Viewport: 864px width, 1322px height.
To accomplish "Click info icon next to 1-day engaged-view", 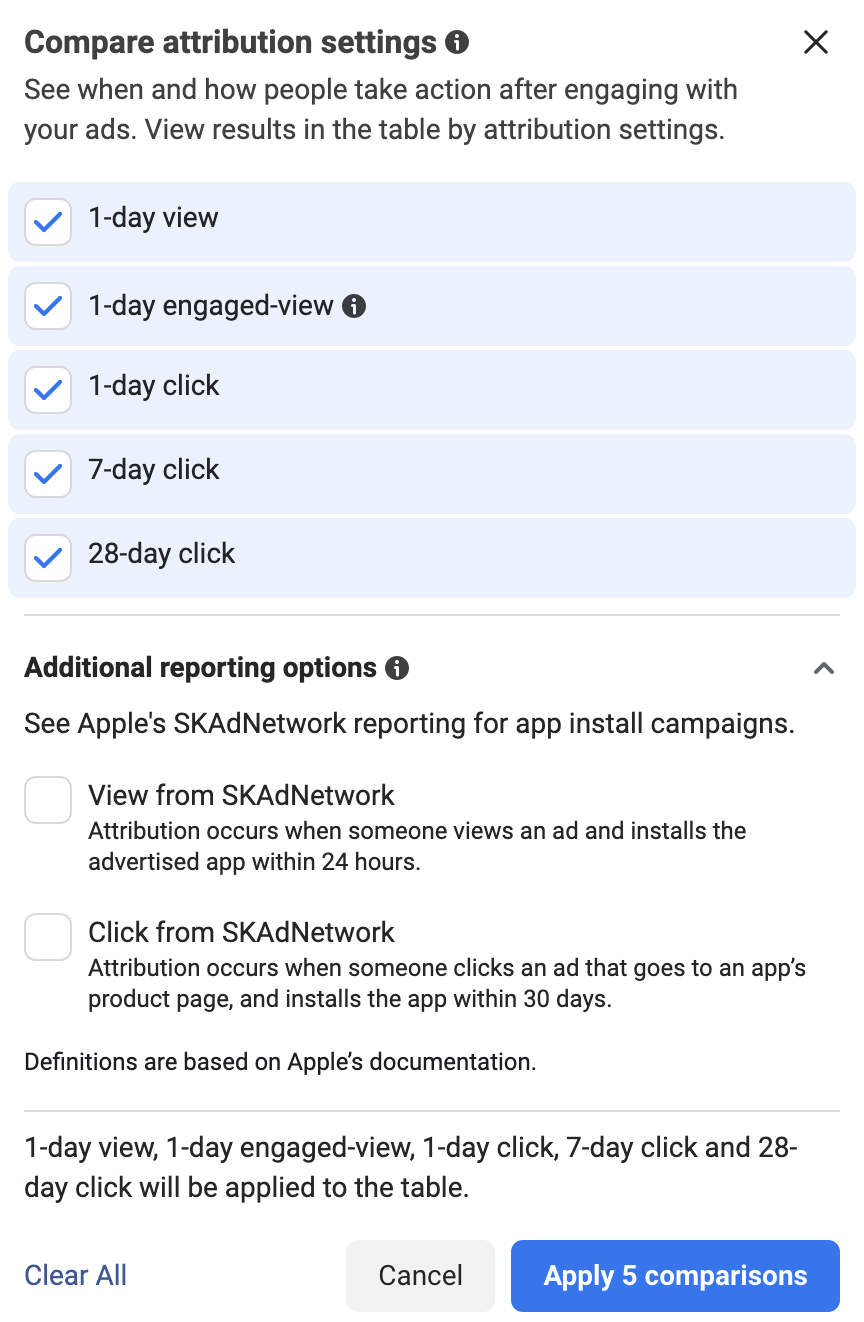I will 354,306.
